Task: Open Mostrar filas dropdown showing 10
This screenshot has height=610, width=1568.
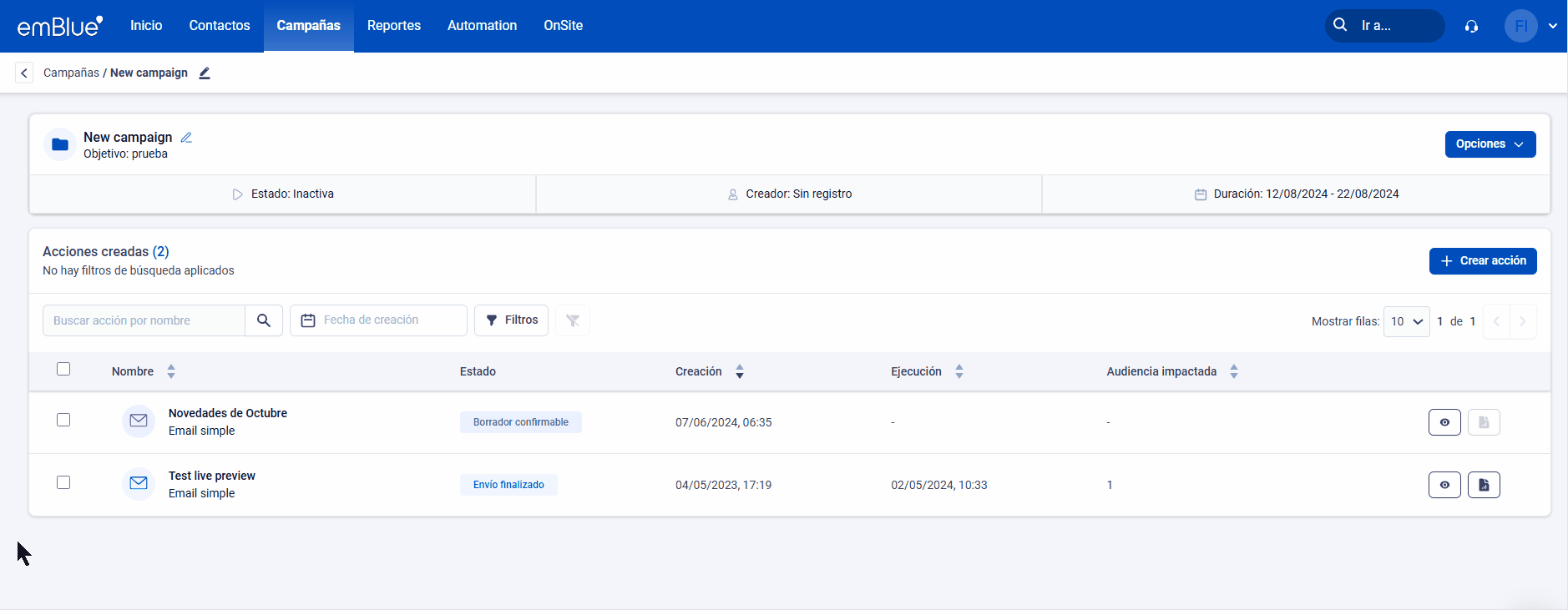Action: [1407, 321]
